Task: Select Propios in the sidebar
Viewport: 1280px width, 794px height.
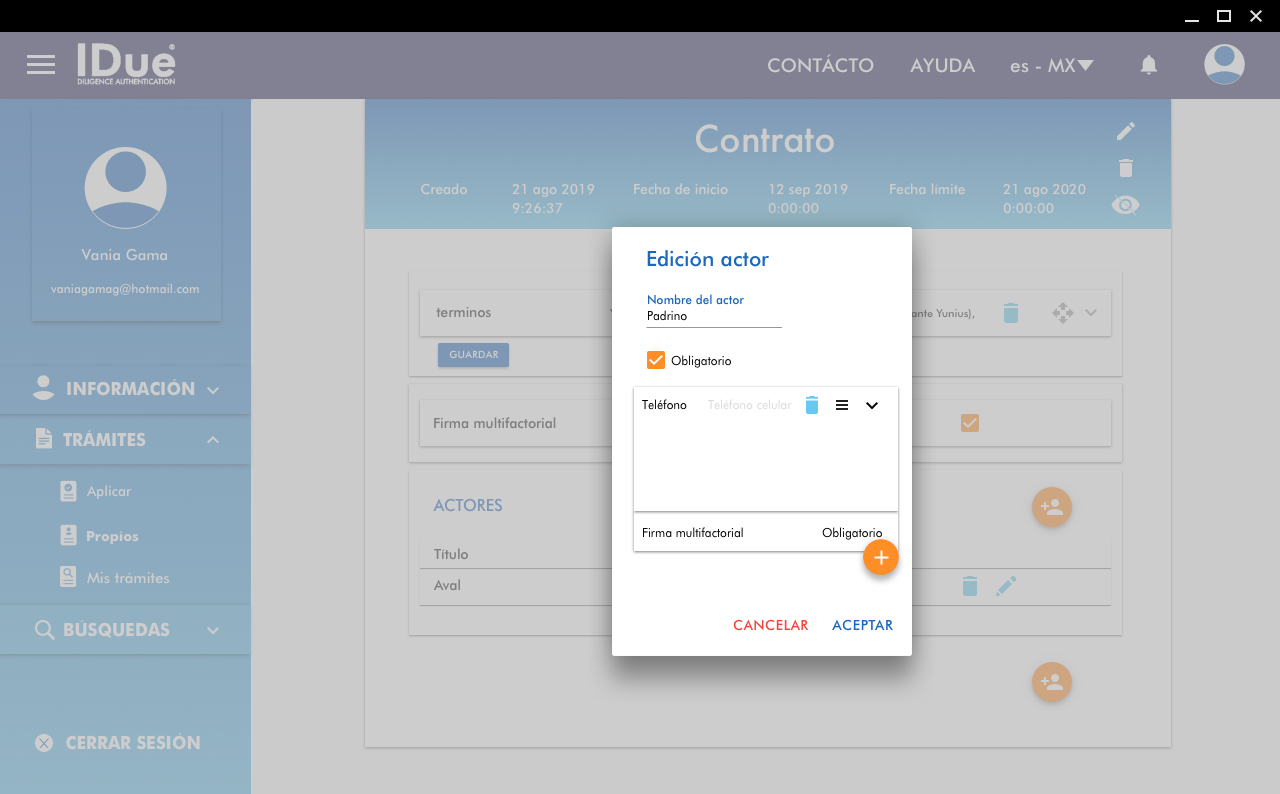Action: 112,536
